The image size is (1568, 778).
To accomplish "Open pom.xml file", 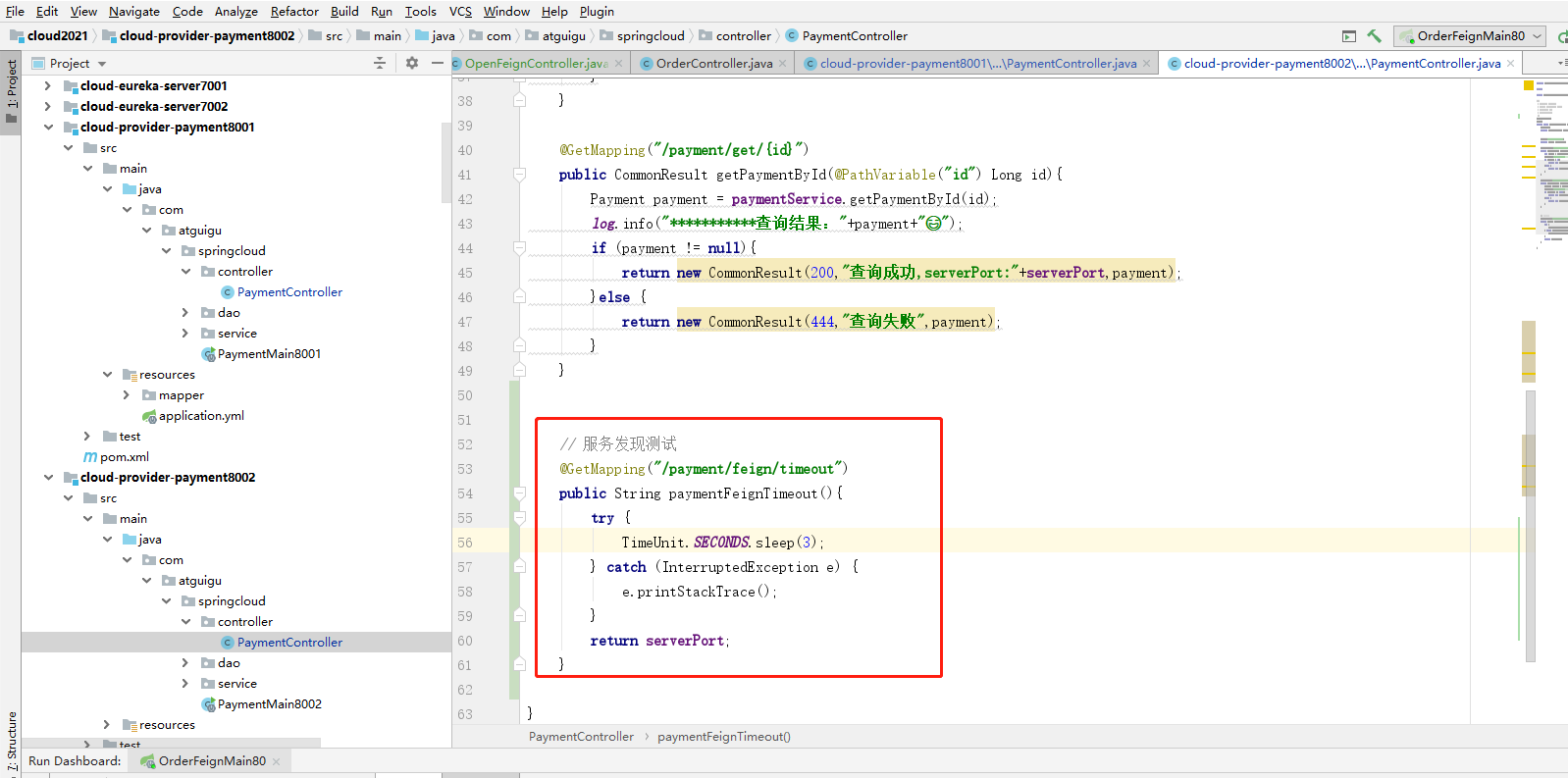I will [125, 456].
